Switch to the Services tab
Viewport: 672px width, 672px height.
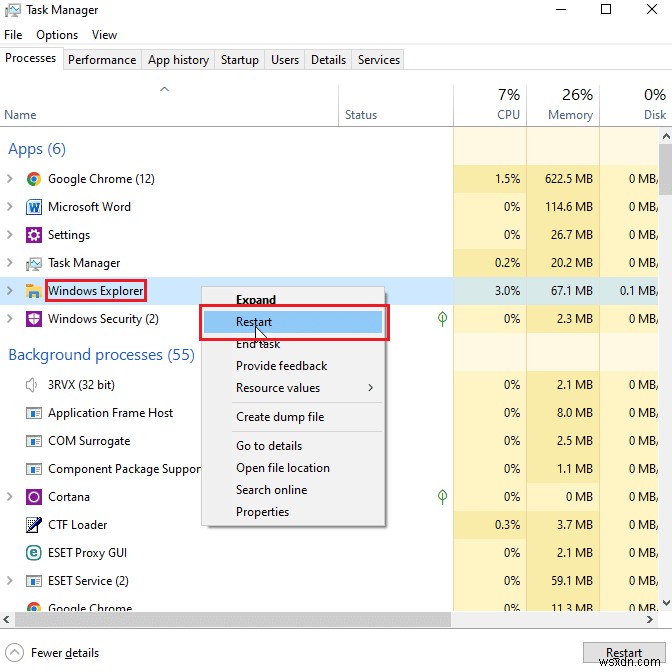pos(379,60)
